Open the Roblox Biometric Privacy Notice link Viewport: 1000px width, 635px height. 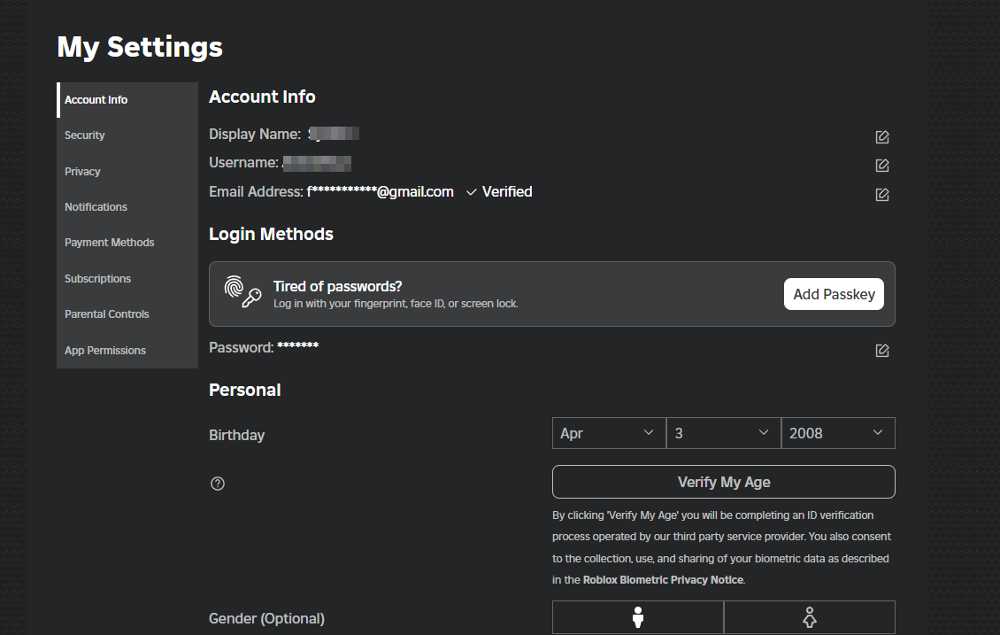pyautogui.click(x=663, y=580)
